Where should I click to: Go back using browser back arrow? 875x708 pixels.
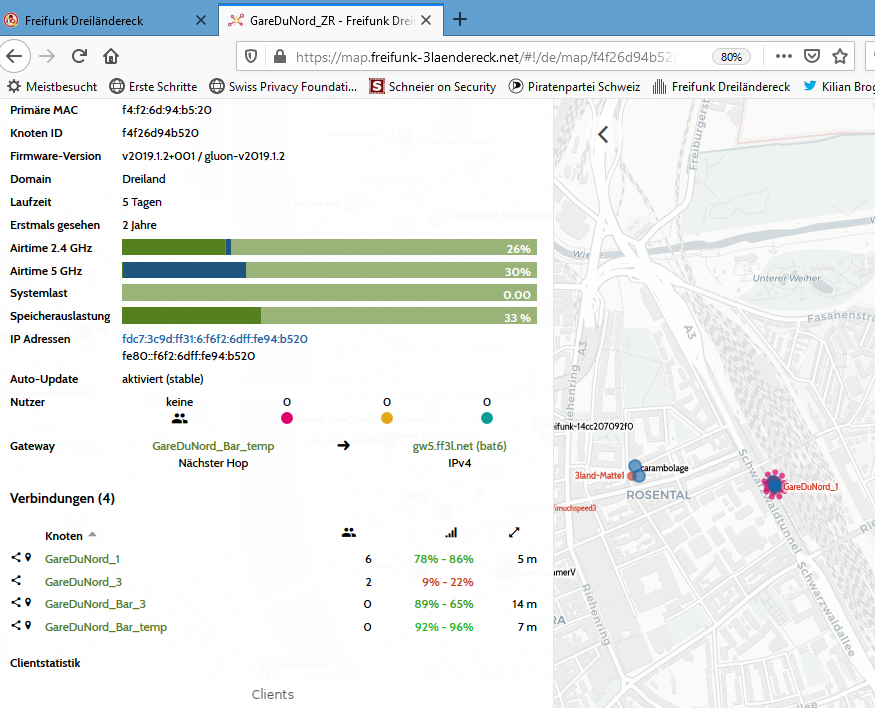(14, 56)
